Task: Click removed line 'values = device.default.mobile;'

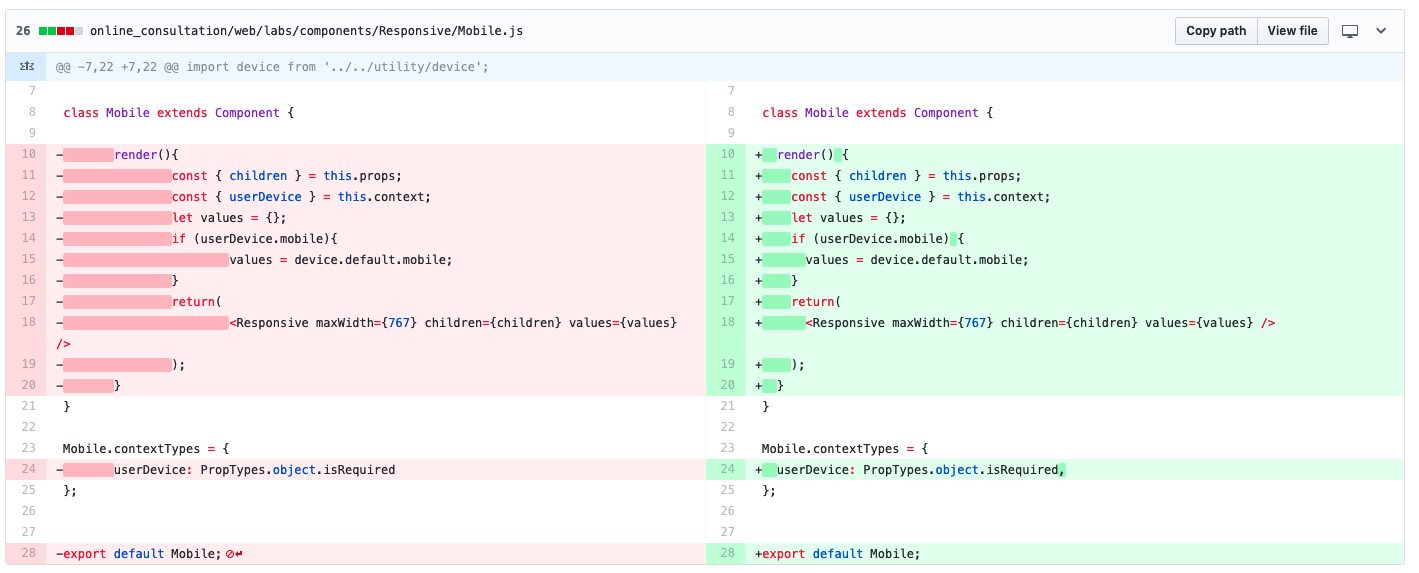Action: pyautogui.click(x=376, y=259)
